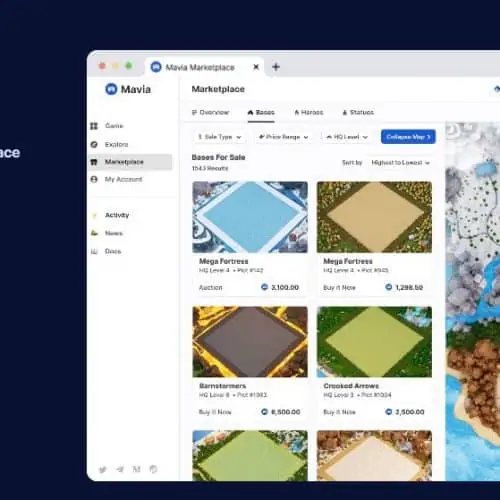Click the coin icon beside 8,500.00
500x500 pixels.
[x=264, y=412]
